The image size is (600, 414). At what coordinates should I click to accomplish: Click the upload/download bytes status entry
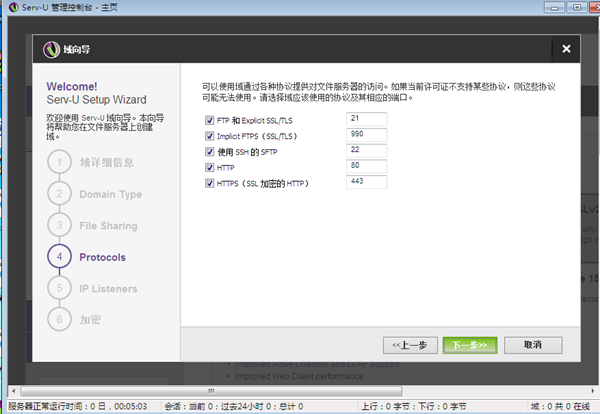(414, 406)
